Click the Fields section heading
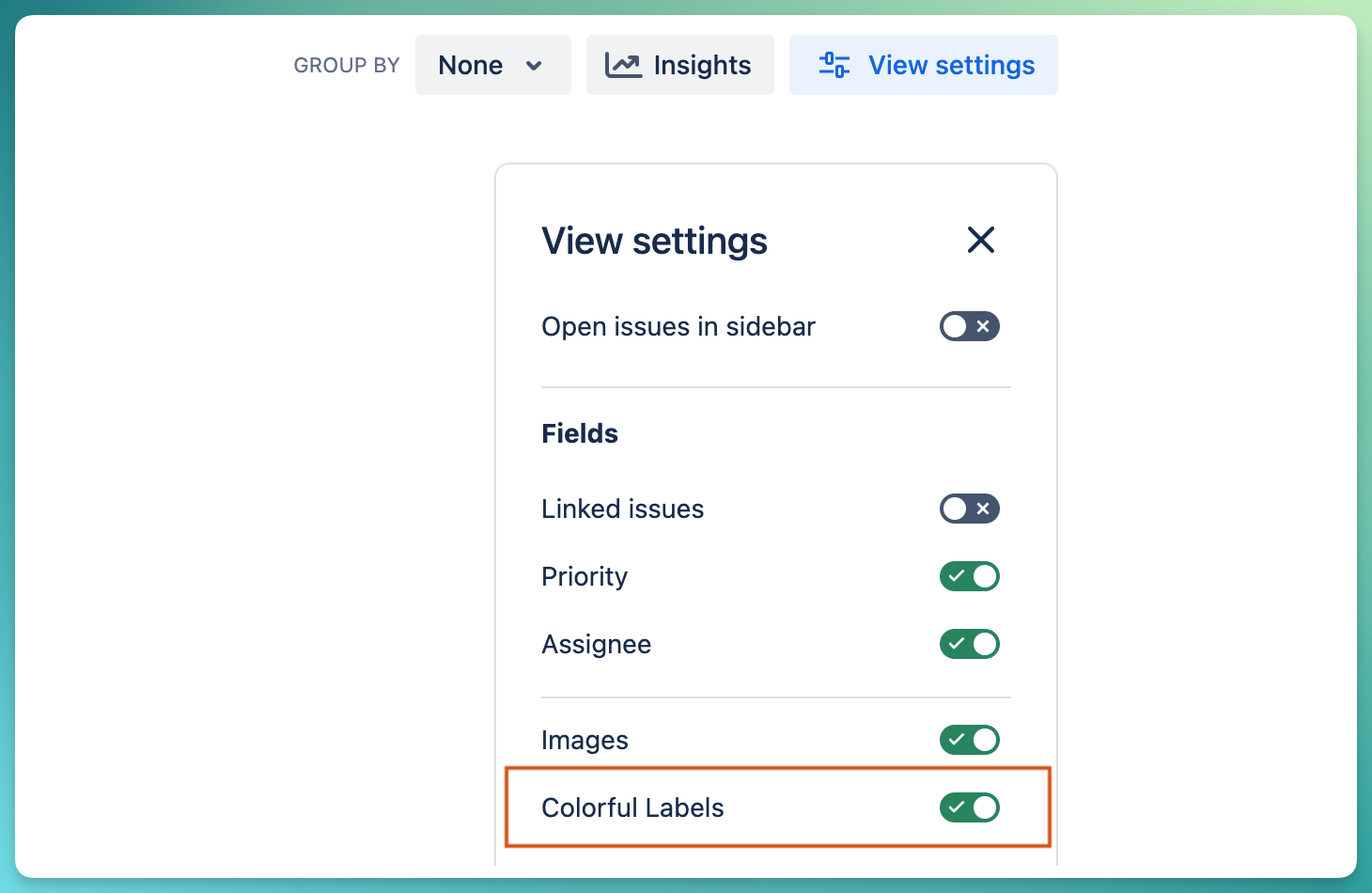 [x=579, y=433]
